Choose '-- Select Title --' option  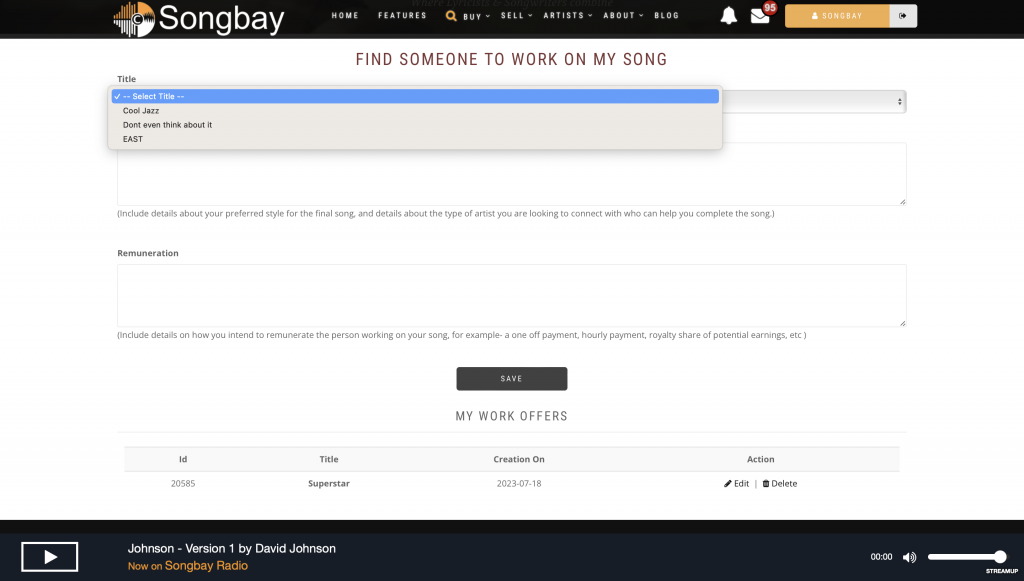point(415,97)
